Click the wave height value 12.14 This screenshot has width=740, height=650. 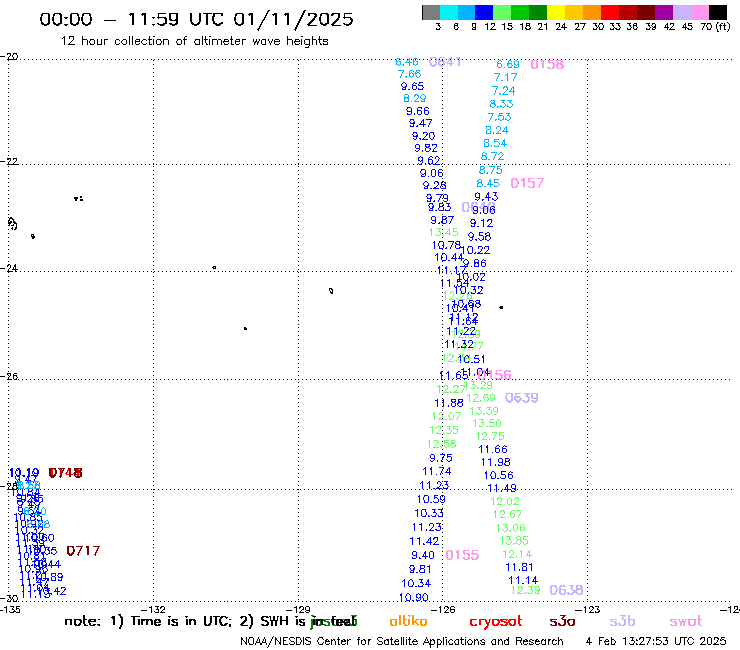click(517, 554)
